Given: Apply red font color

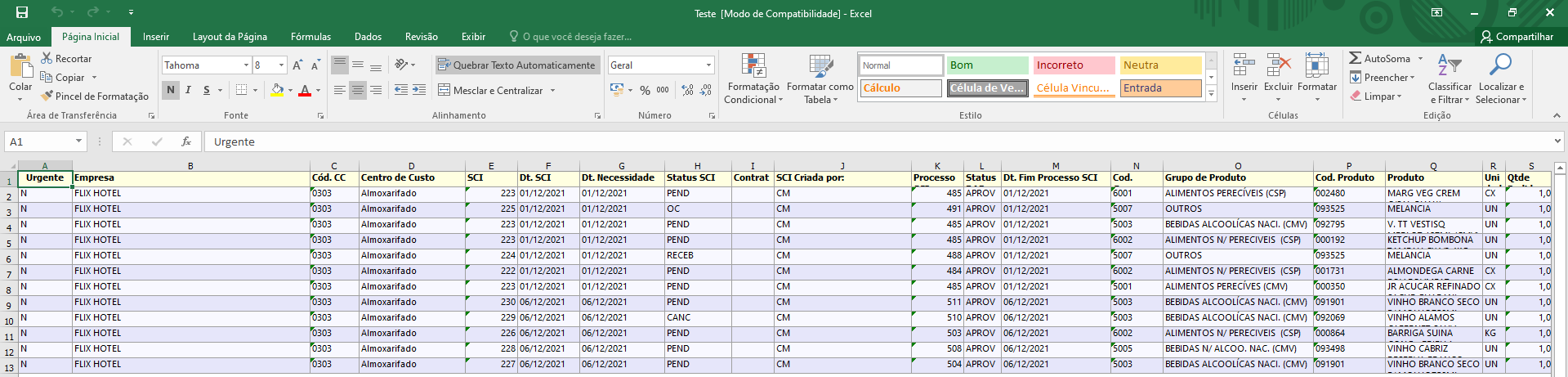Looking at the screenshot, I should [x=305, y=90].
